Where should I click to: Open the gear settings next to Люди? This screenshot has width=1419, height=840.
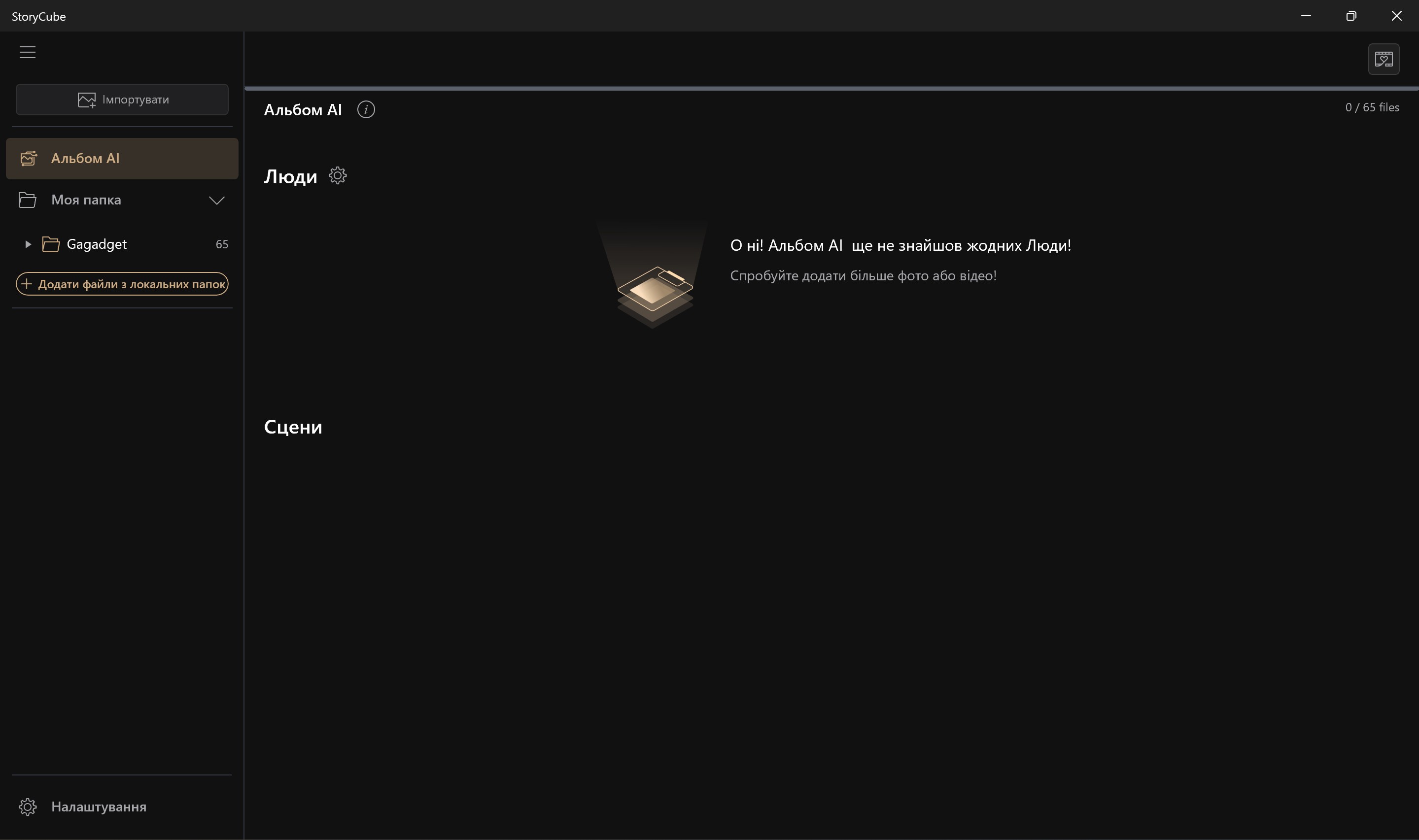click(x=338, y=175)
